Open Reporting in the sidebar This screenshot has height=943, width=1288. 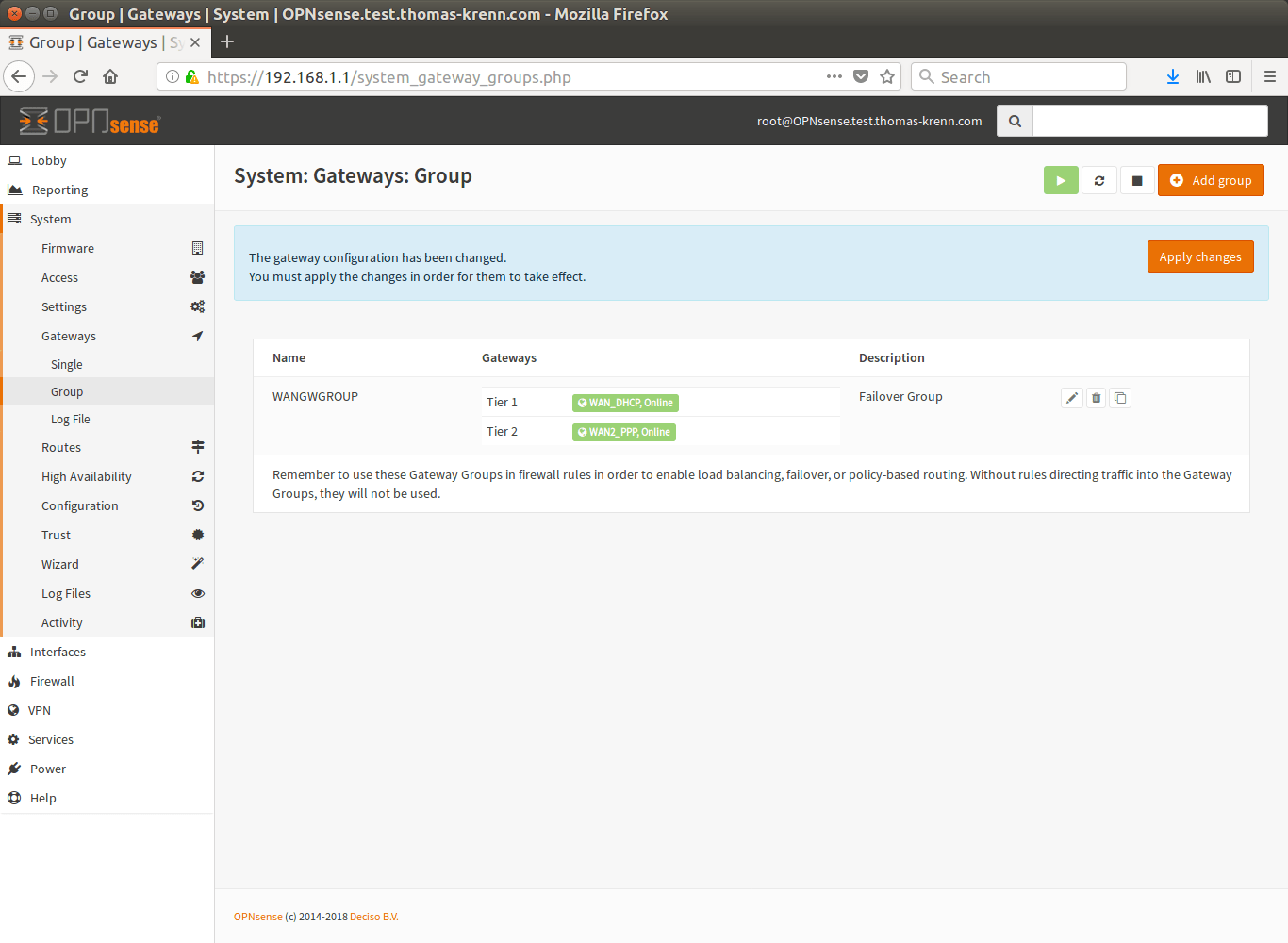[x=107, y=190]
